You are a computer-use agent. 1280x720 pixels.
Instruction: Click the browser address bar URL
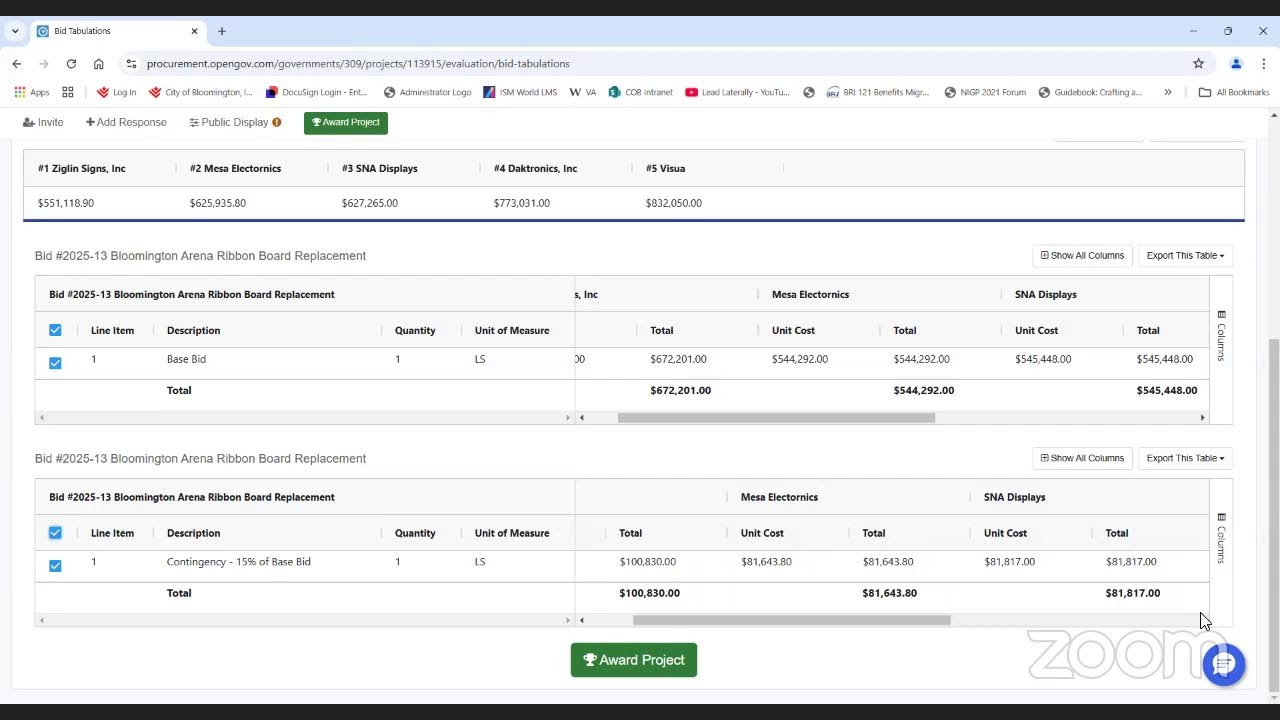click(x=358, y=63)
